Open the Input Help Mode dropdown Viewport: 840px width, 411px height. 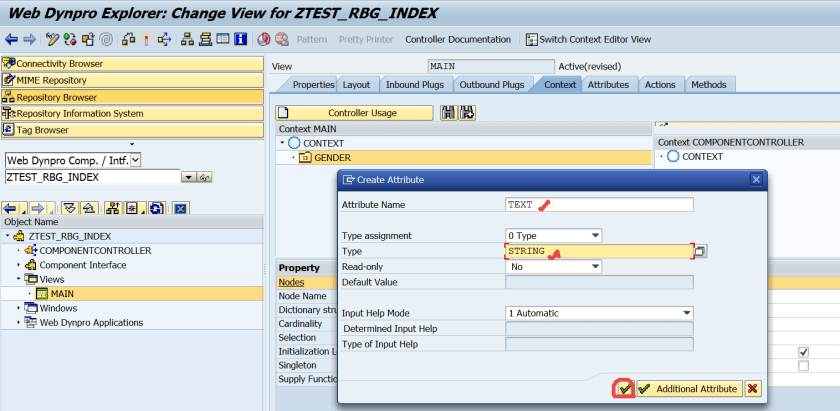pyautogui.click(x=686, y=313)
